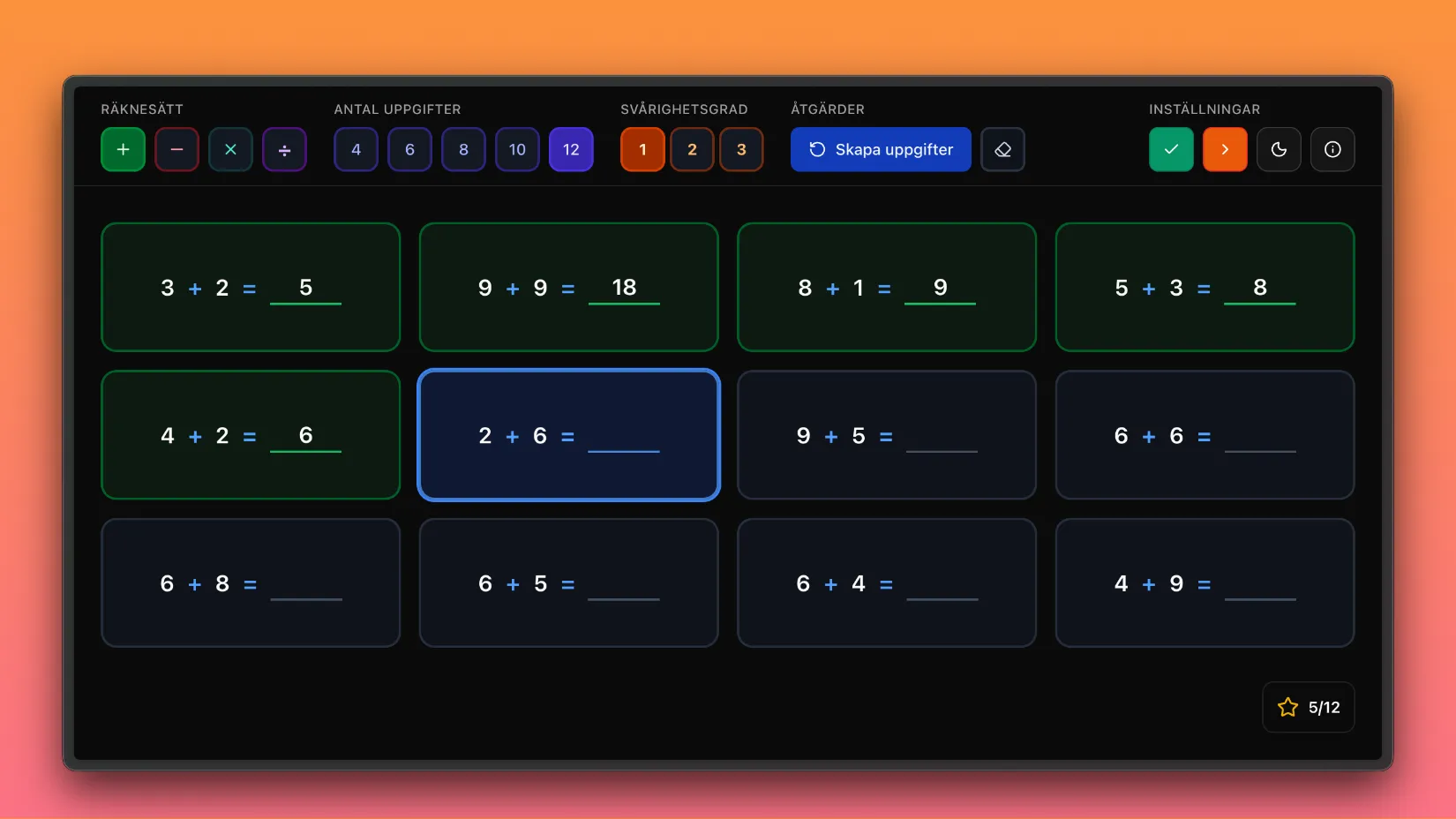
Task: Click the answer field for 2 + 6
Action: [x=623, y=437]
